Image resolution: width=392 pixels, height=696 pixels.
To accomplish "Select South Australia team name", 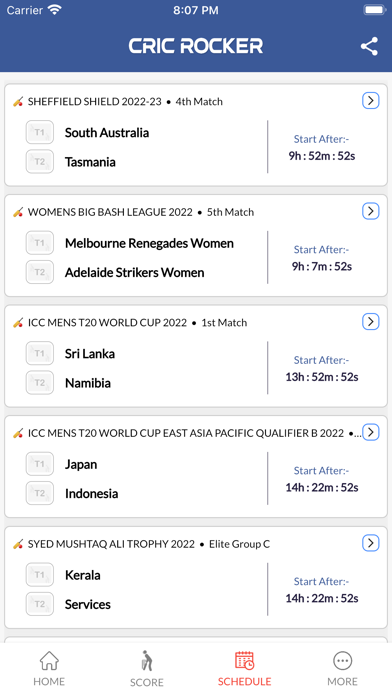I will [x=107, y=133].
